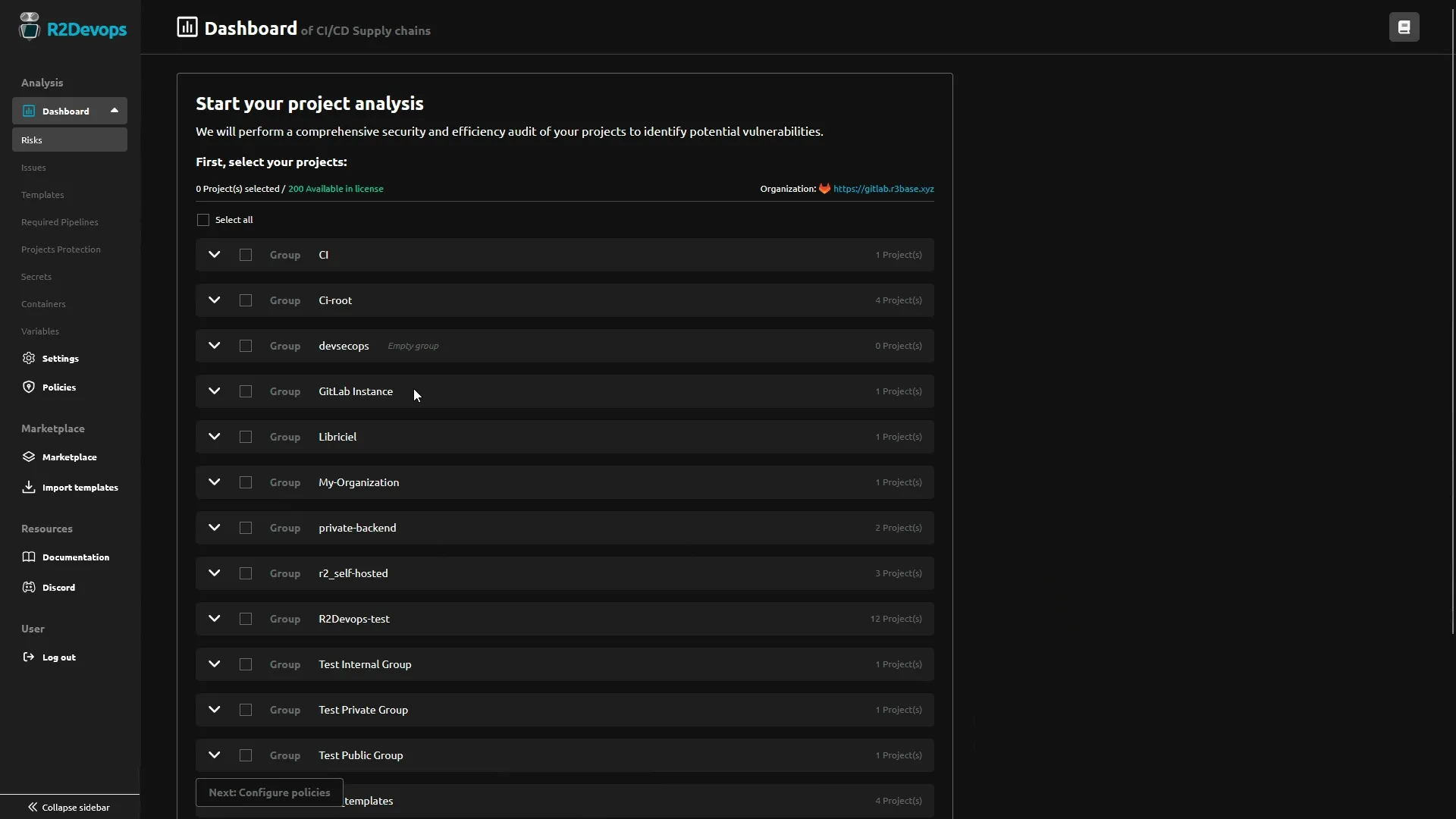Click the Documentation book icon
This screenshot has width=1456, height=819.
point(29,557)
